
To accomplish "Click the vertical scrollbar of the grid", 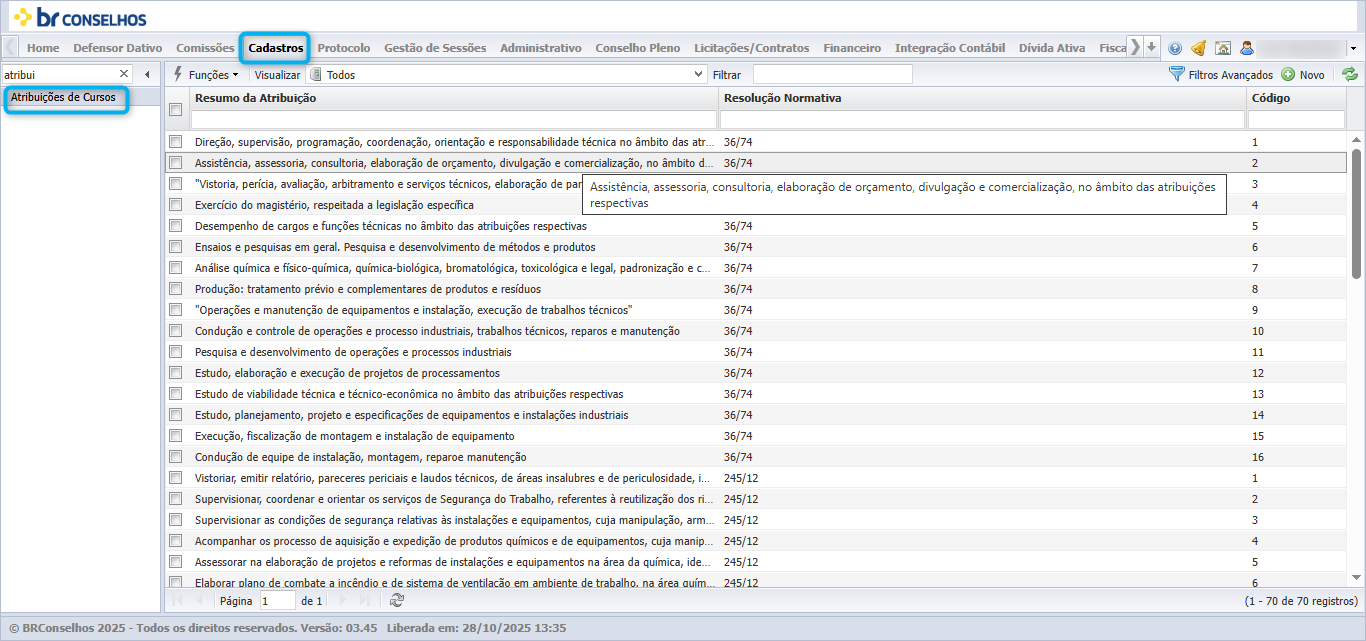I will pyautogui.click(x=1356, y=212).
